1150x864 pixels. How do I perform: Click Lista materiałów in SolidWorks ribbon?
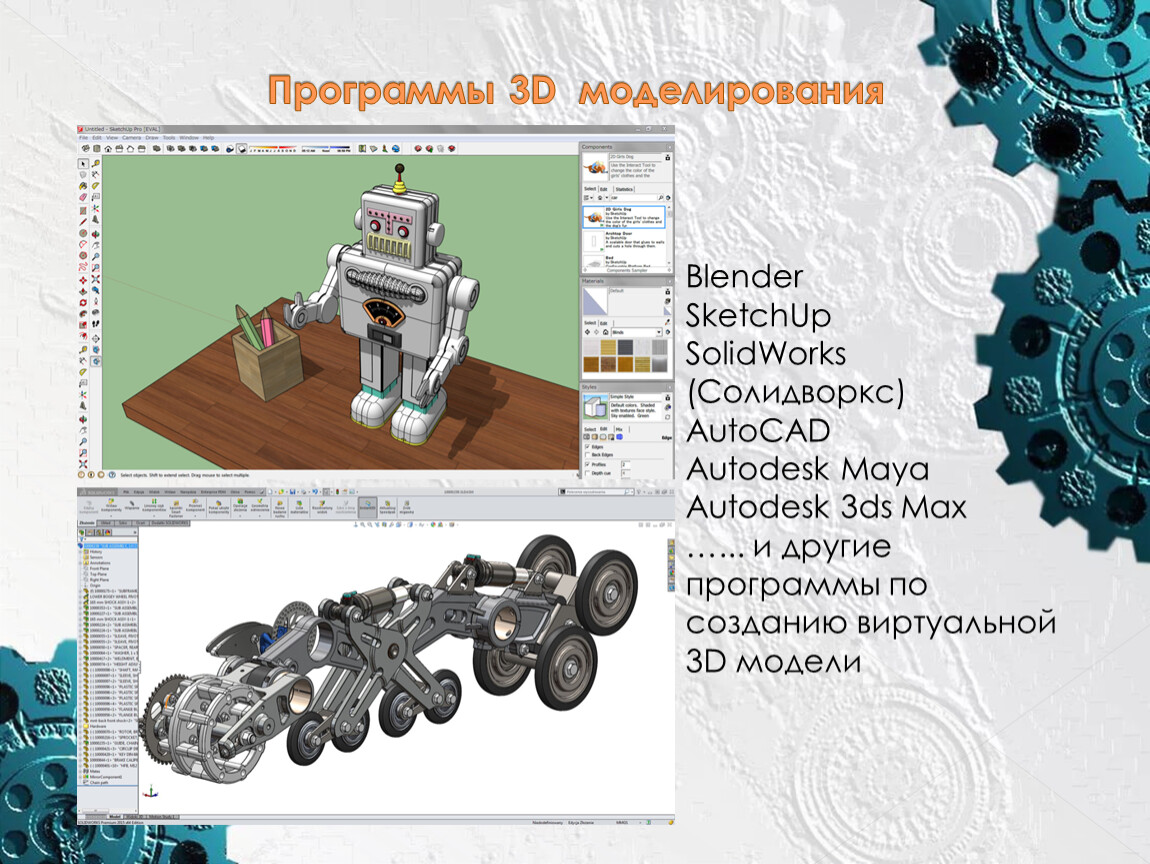pyautogui.click(x=299, y=507)
